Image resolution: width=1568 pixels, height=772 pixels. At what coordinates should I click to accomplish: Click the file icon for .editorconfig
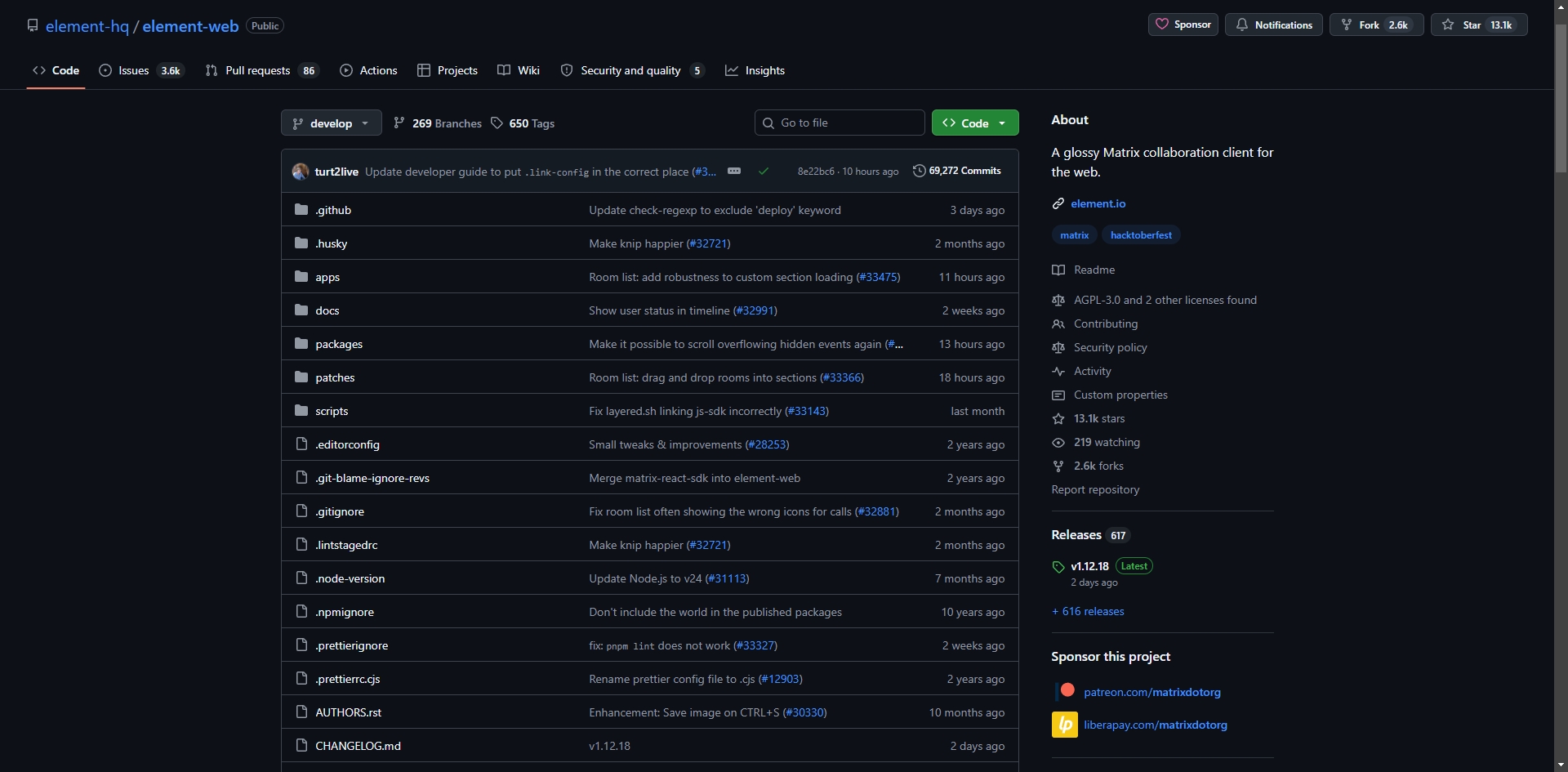pyautogui.click(x=301, y=444)
